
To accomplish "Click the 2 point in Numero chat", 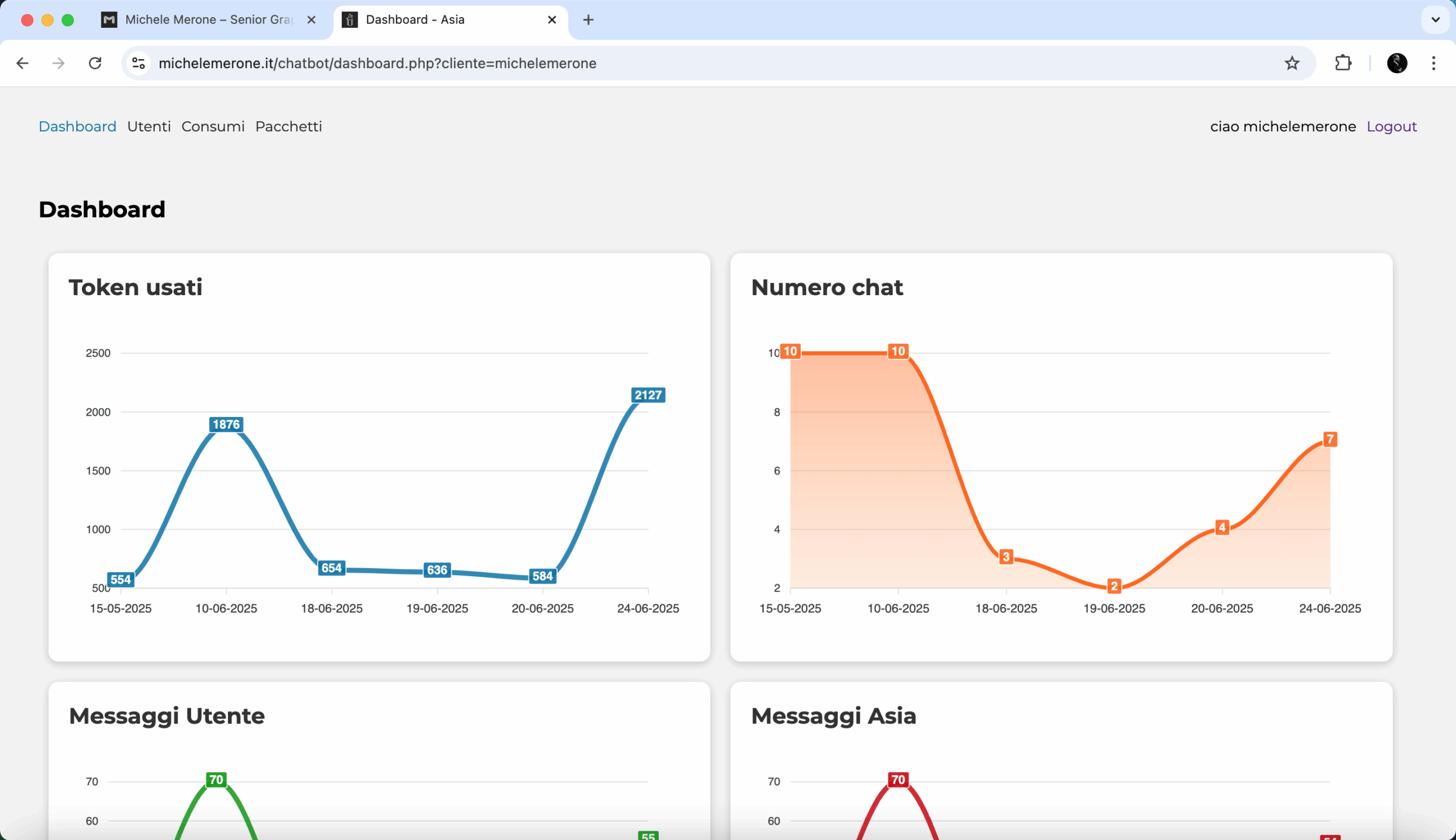I will (x=1114, y=586).
